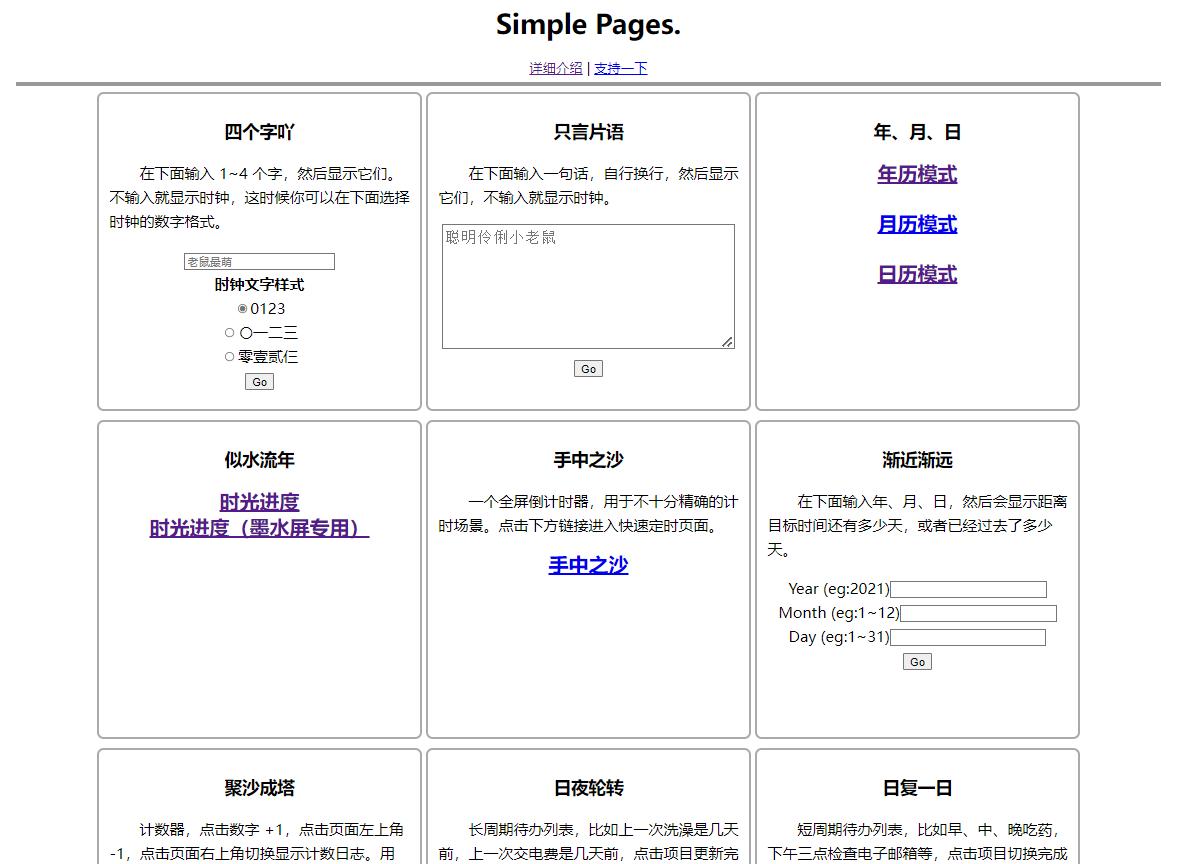1193x864 pixels.
Task: Click the Year (eg:2021) input field
Action: pyautogui.click(x=967, y=589)
